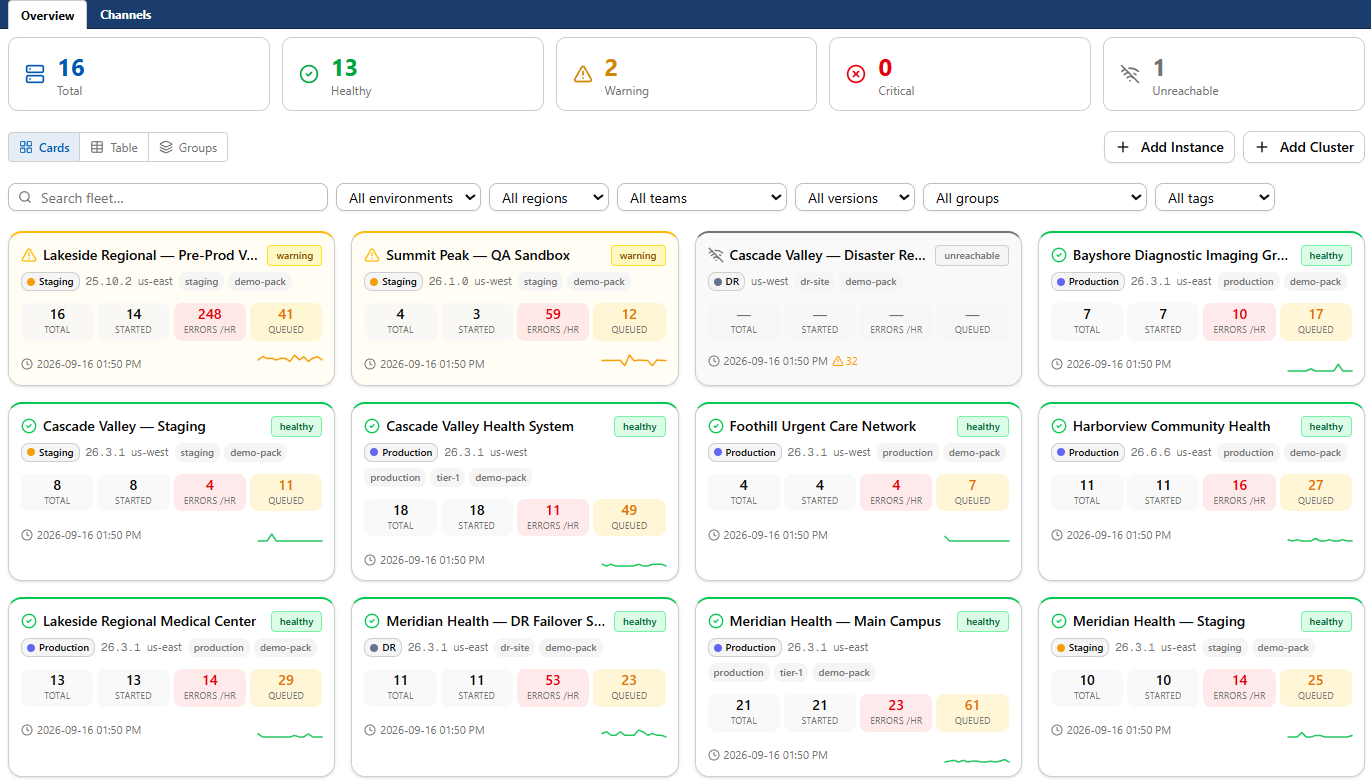
Task: Click in the Search fleet input field
Action: [x=168, y=198]
